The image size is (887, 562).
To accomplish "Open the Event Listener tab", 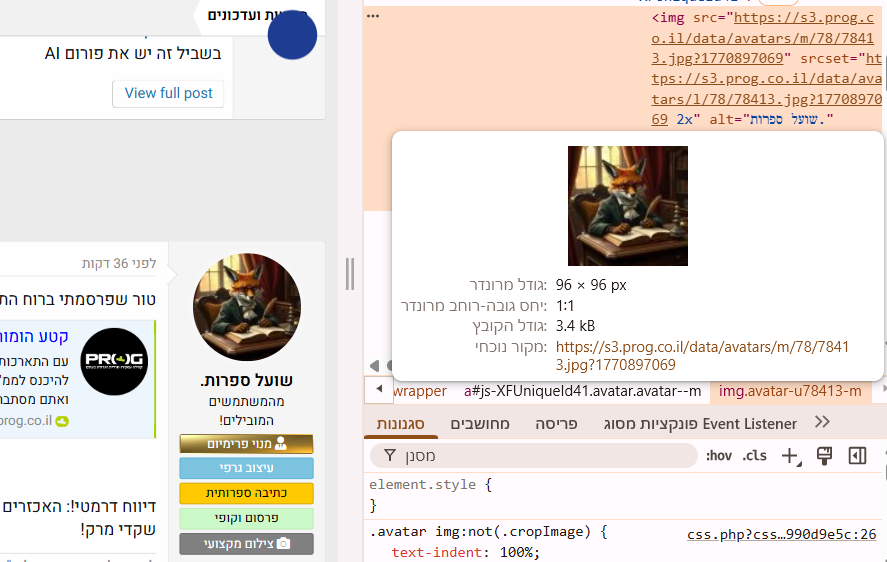I will tap(700, 424).
